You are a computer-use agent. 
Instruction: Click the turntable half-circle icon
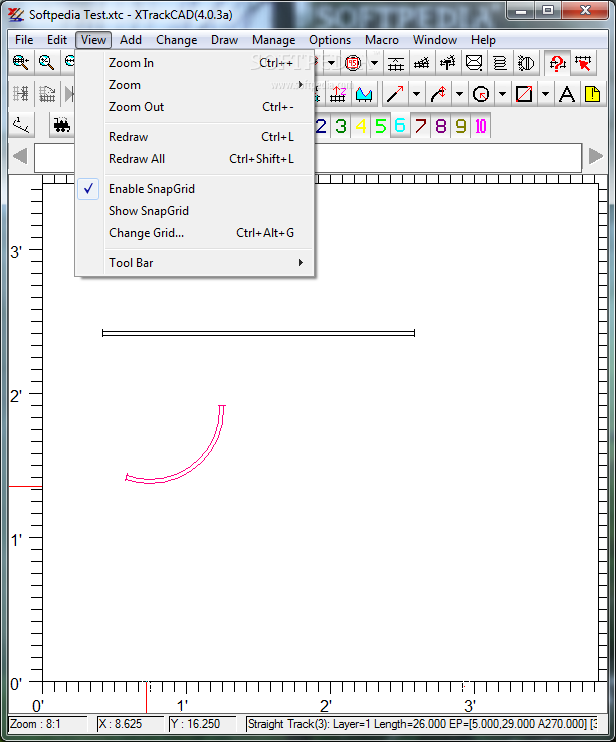[526, 62]
